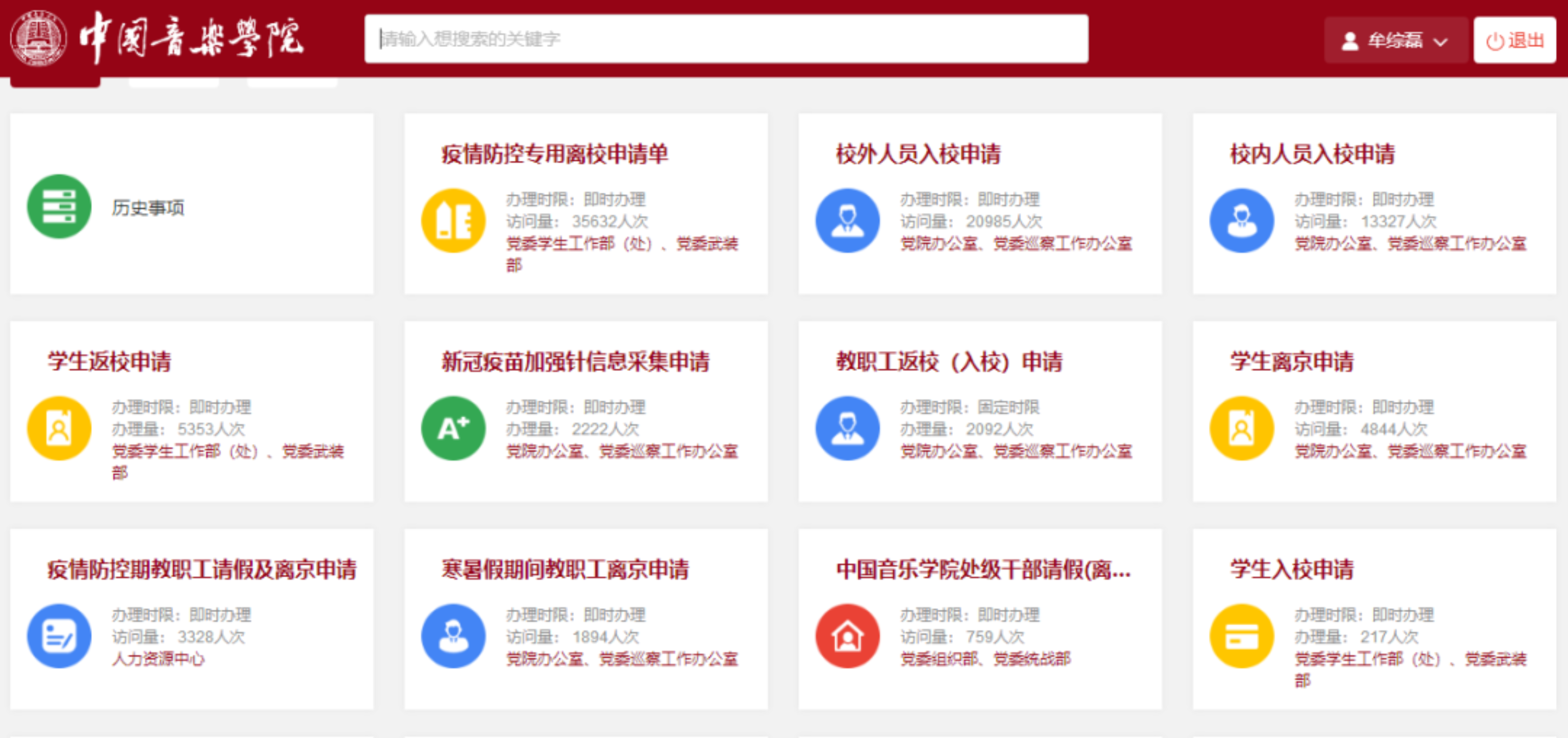Open 寒暑假期间教职工离京申请 title

pyautogui.click(x=565, y=569)
